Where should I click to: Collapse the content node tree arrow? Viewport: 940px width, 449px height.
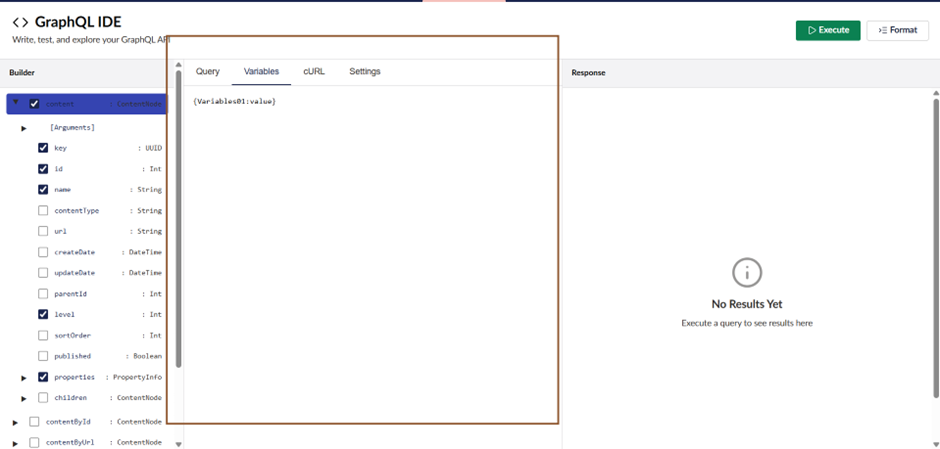click(16, 103)
